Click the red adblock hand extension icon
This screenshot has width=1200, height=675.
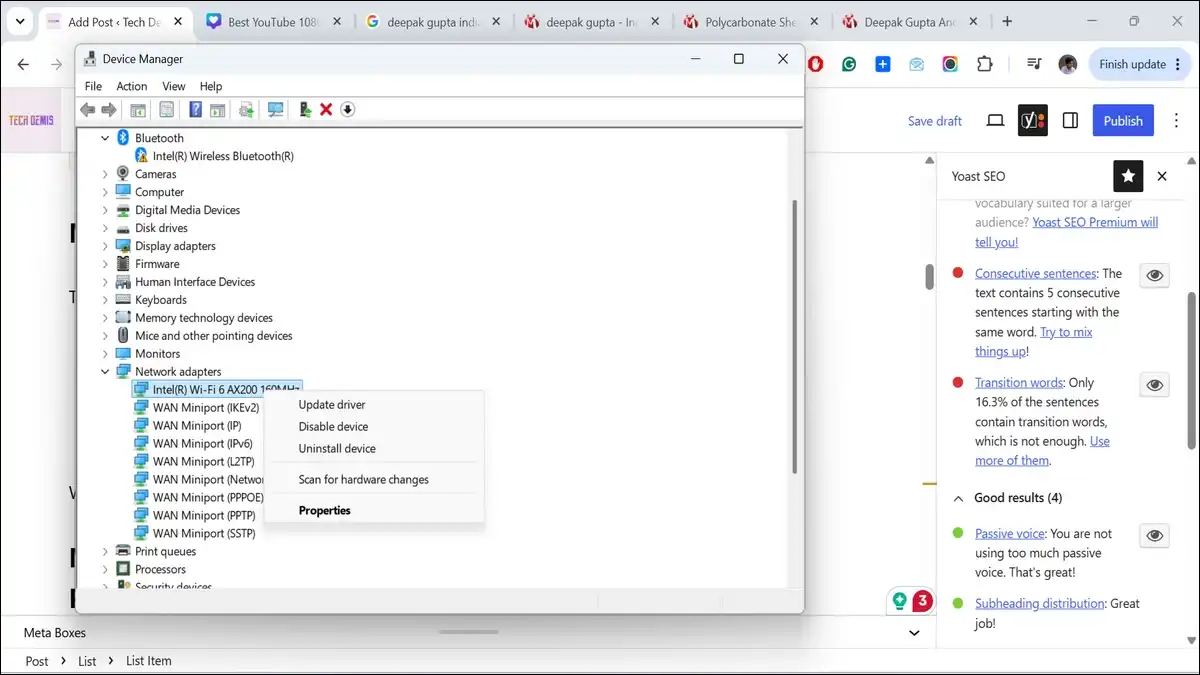pyautogui.click(x=816, y=64)
